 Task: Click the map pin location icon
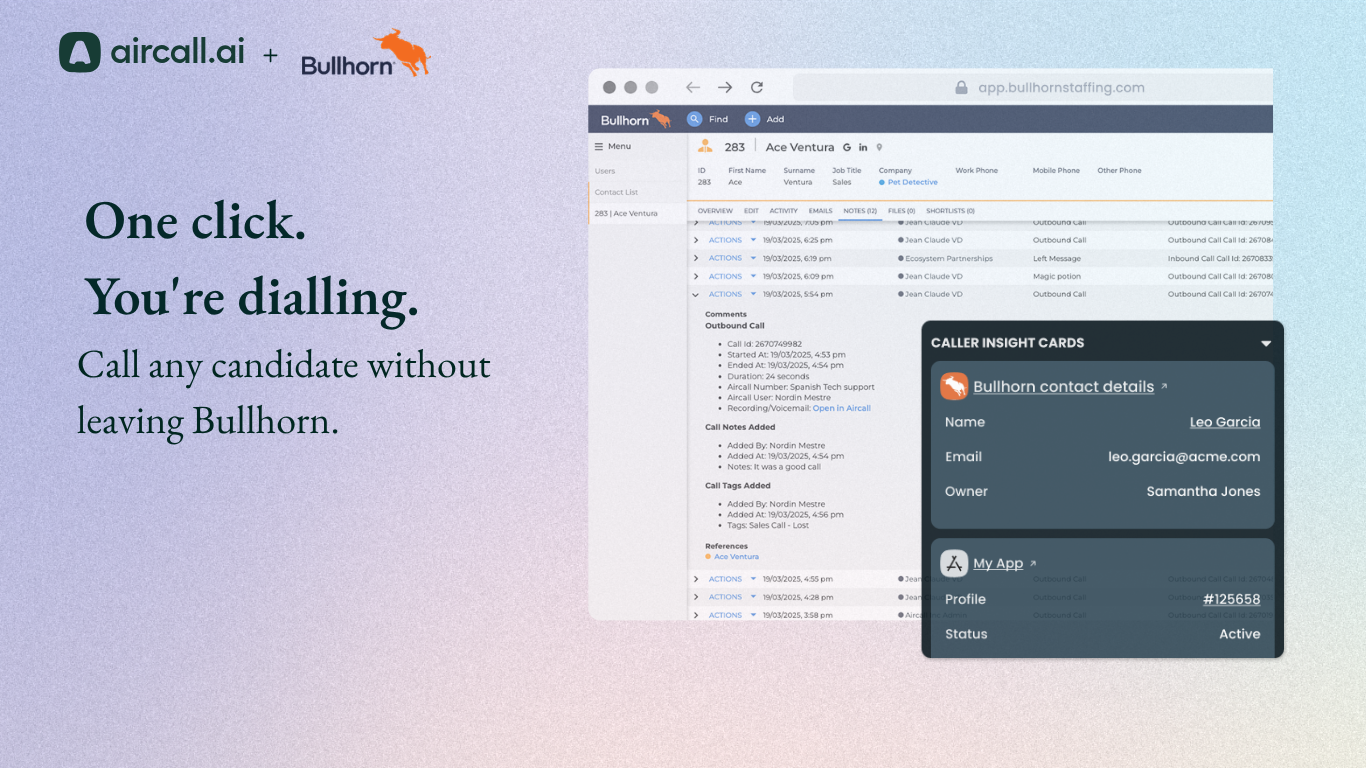coord(879,147)
